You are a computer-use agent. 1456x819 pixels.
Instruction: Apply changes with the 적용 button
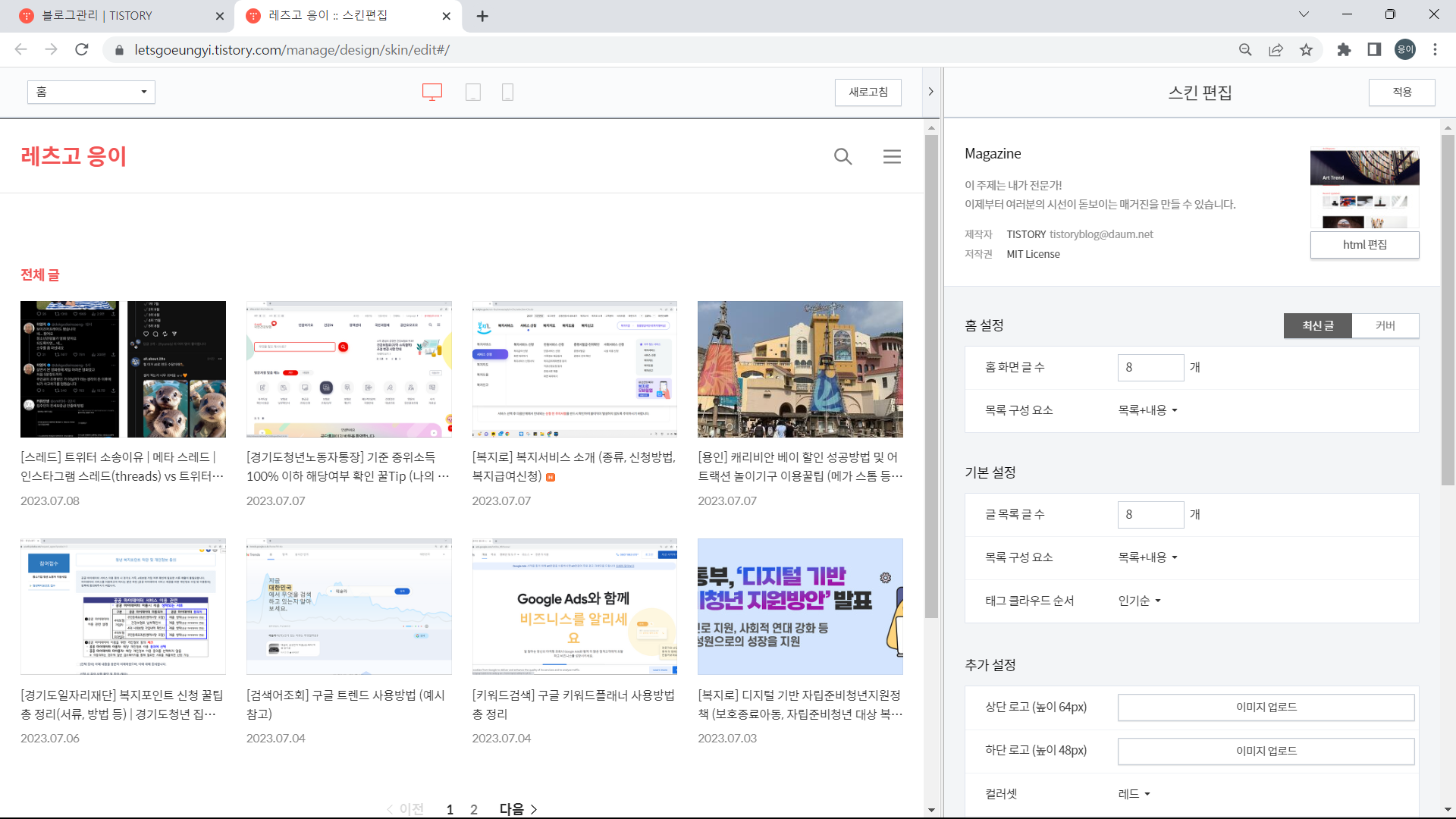(x=1401, y=92)
